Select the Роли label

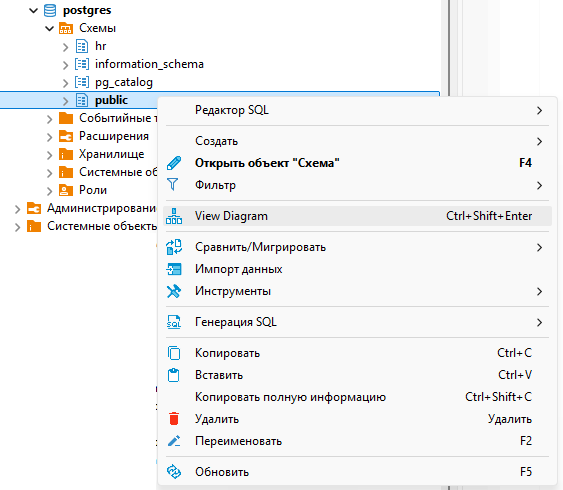pos(93,190)
